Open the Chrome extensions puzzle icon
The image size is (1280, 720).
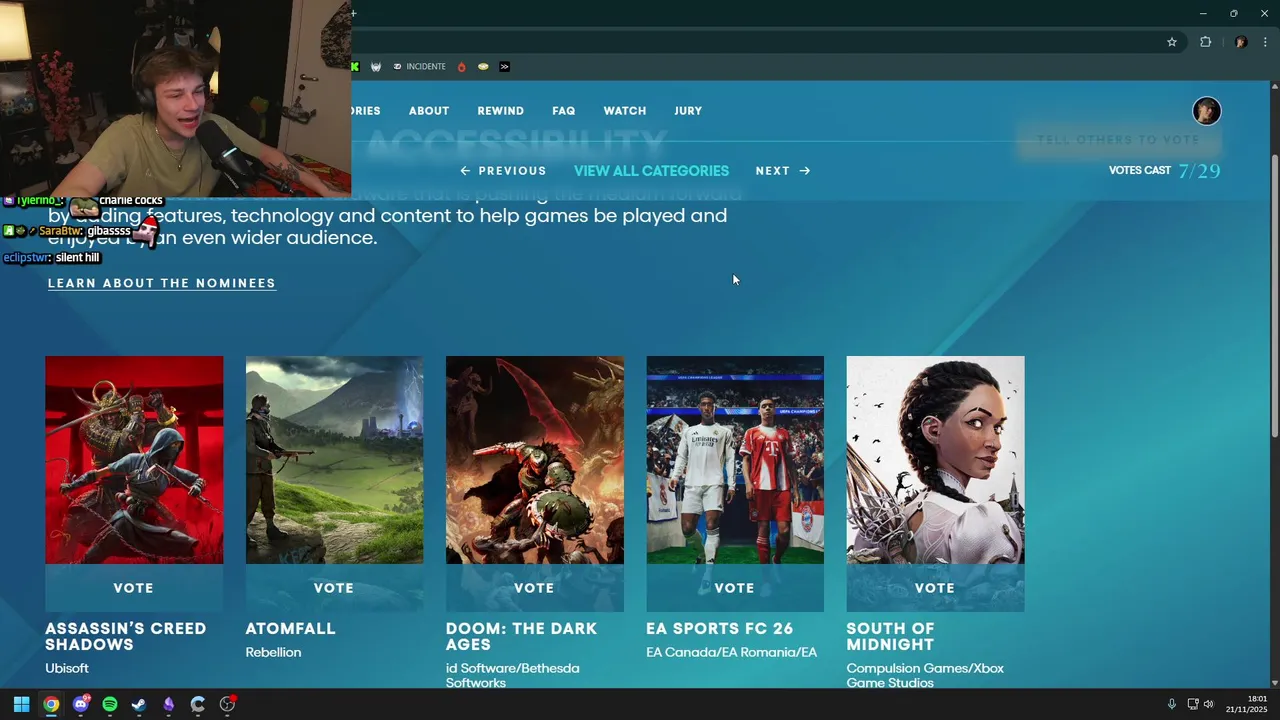(x=1205, y=42)
